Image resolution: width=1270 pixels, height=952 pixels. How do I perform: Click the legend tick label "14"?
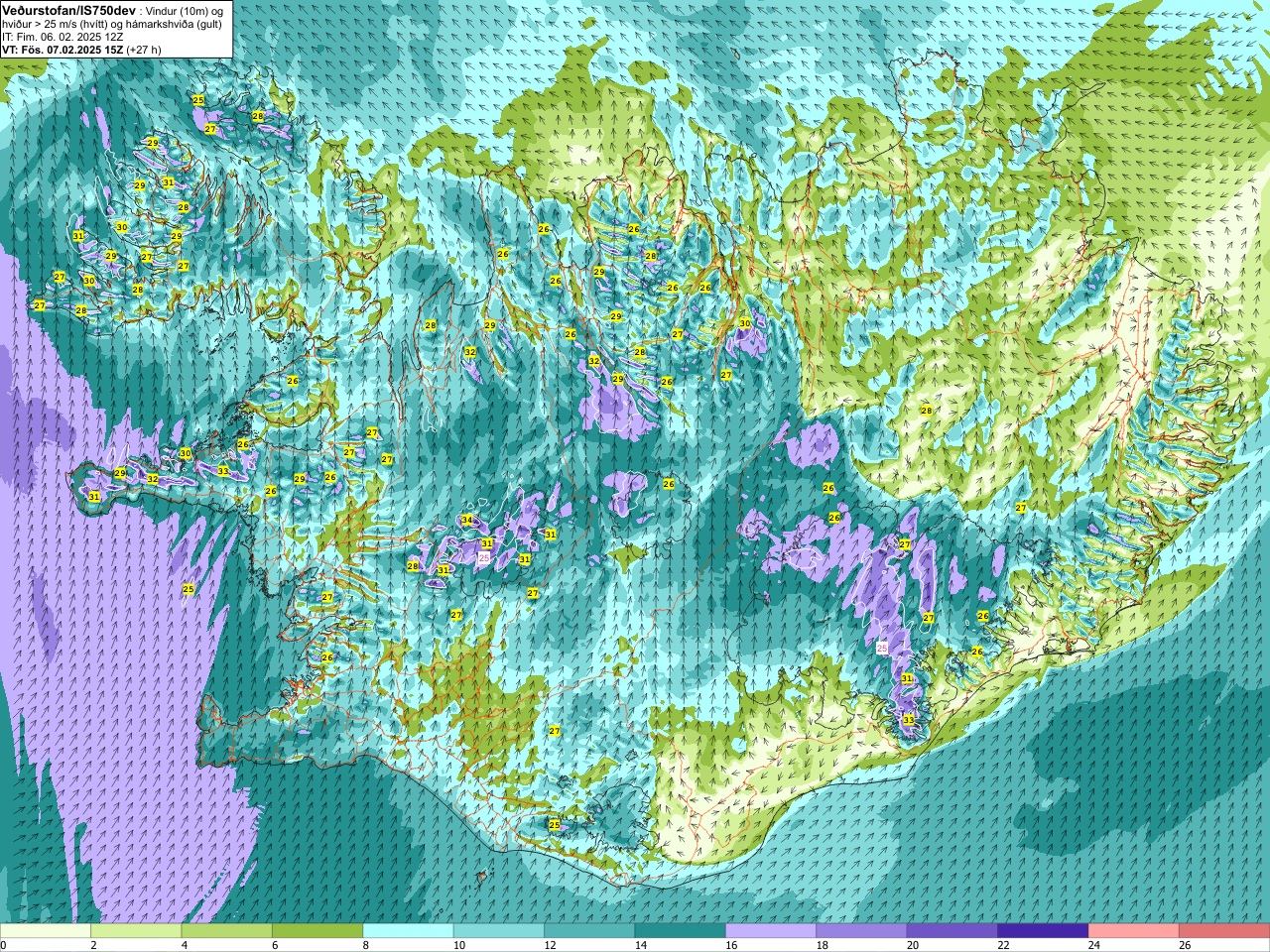tap(640, 945)
